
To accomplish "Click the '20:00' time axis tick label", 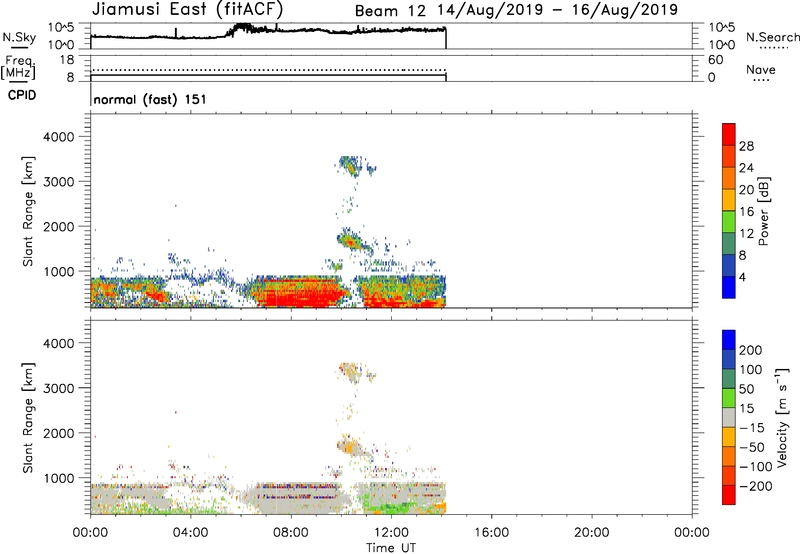I will [x=591, y=533].
